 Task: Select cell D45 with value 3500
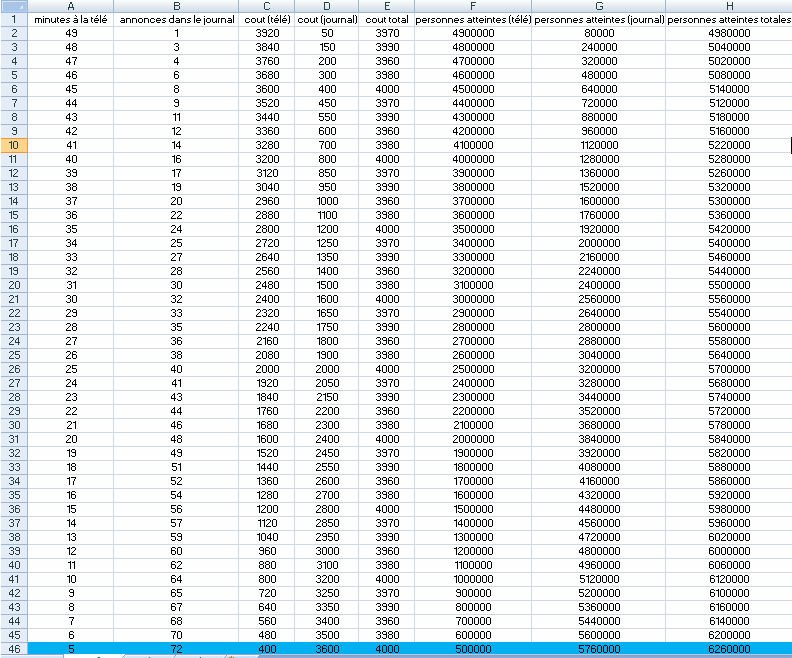[x=326, y=635]
